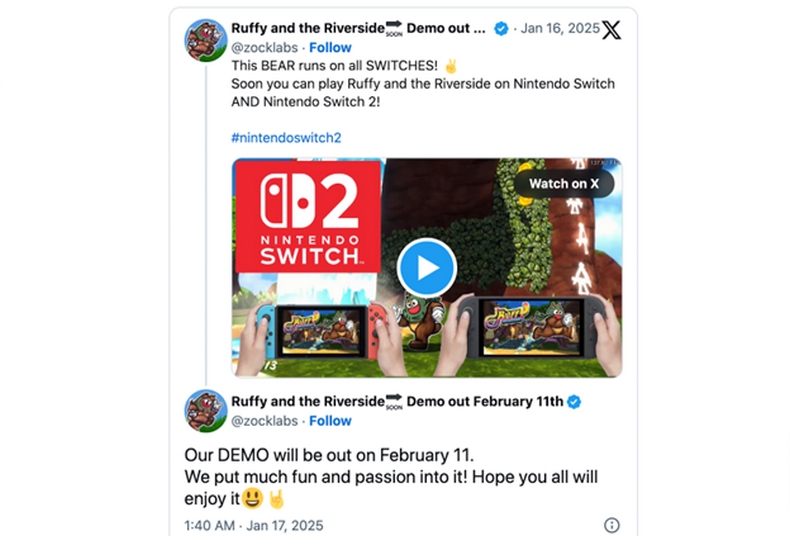790x536 pixels.
Task: Click the 1:40 AM · Jan 17, 2025 timestamp
Action: point(254,525)
